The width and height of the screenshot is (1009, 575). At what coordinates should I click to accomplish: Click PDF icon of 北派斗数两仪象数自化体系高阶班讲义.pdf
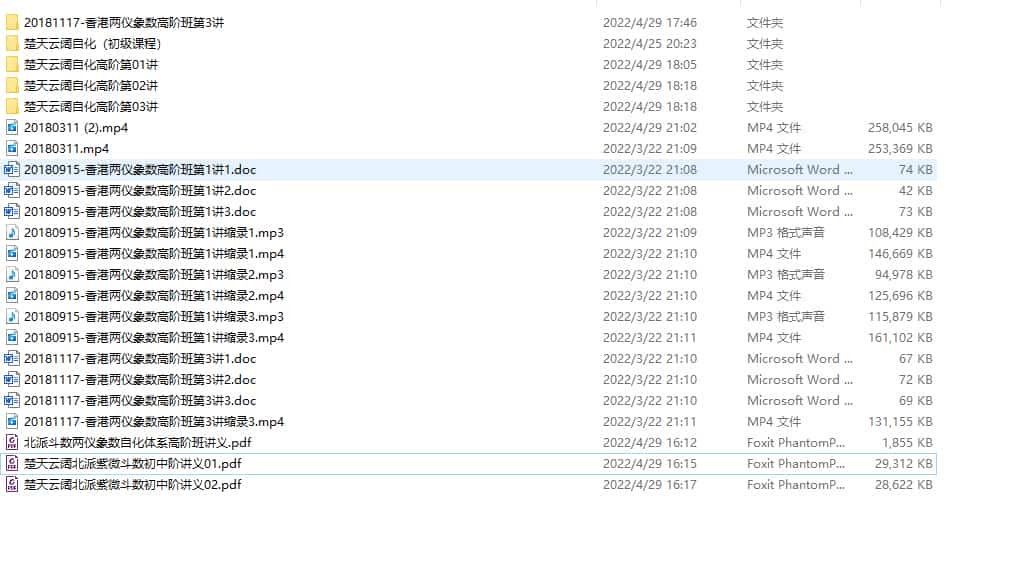click(12, 442)
